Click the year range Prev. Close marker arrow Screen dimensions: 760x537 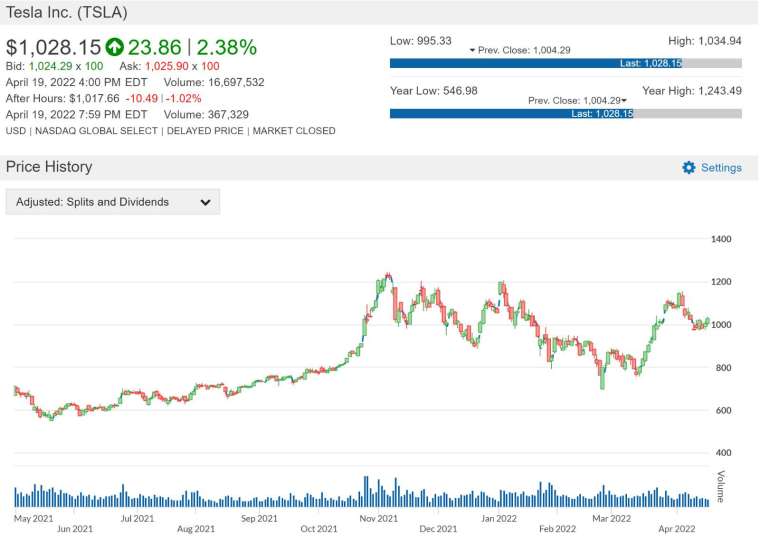coord(624,100)
